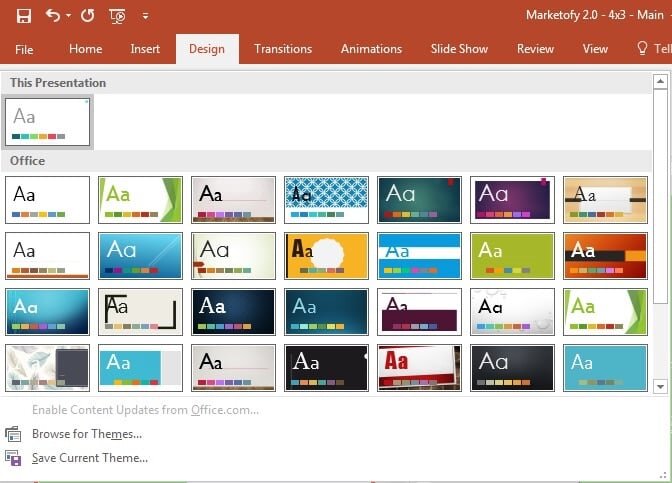Apply the blue diamond pattern theme
672x483 pixels.
click(326, 199)
